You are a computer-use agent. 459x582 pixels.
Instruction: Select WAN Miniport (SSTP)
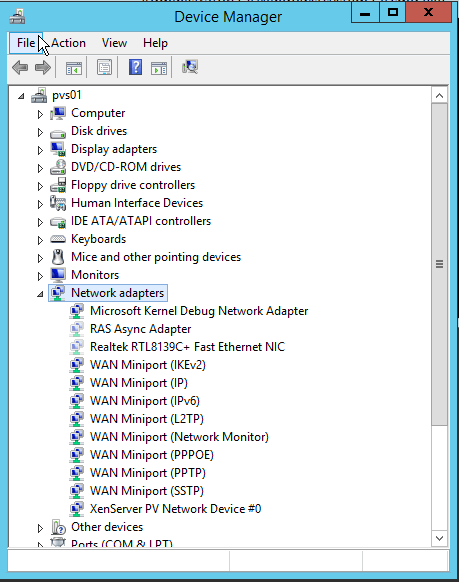tap(147, 491)
